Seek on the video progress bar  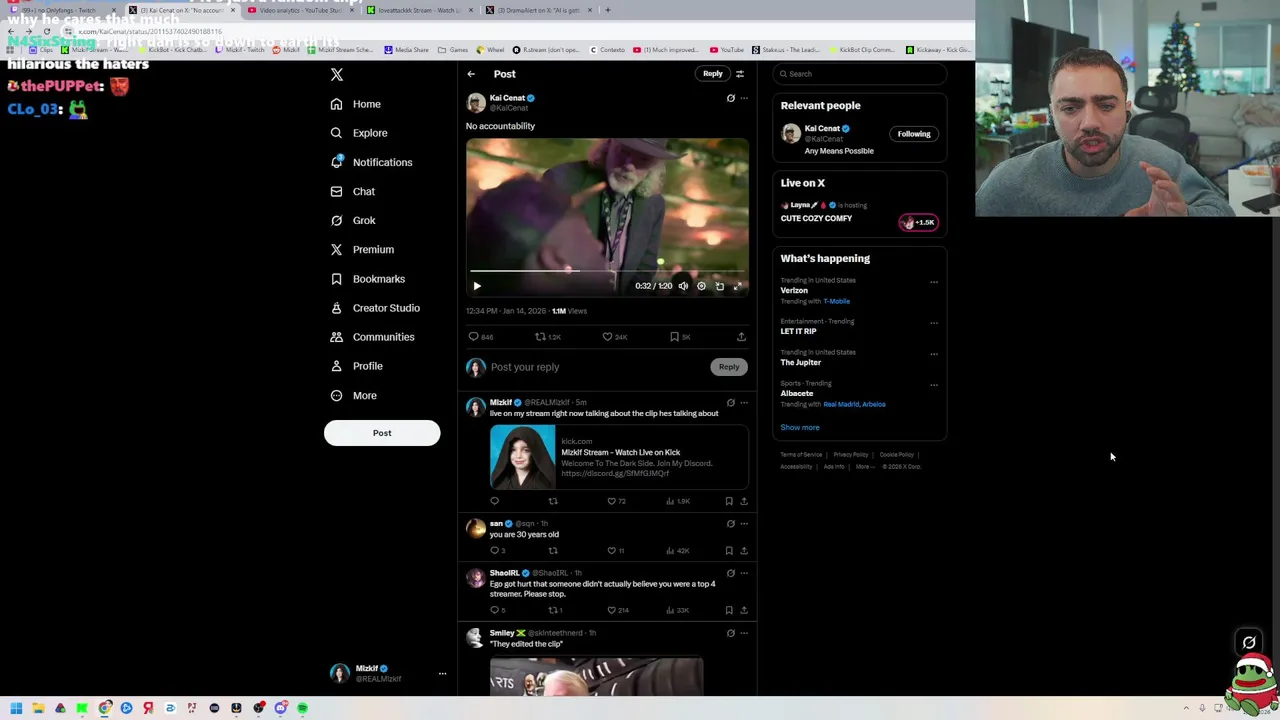coord(607,271)
